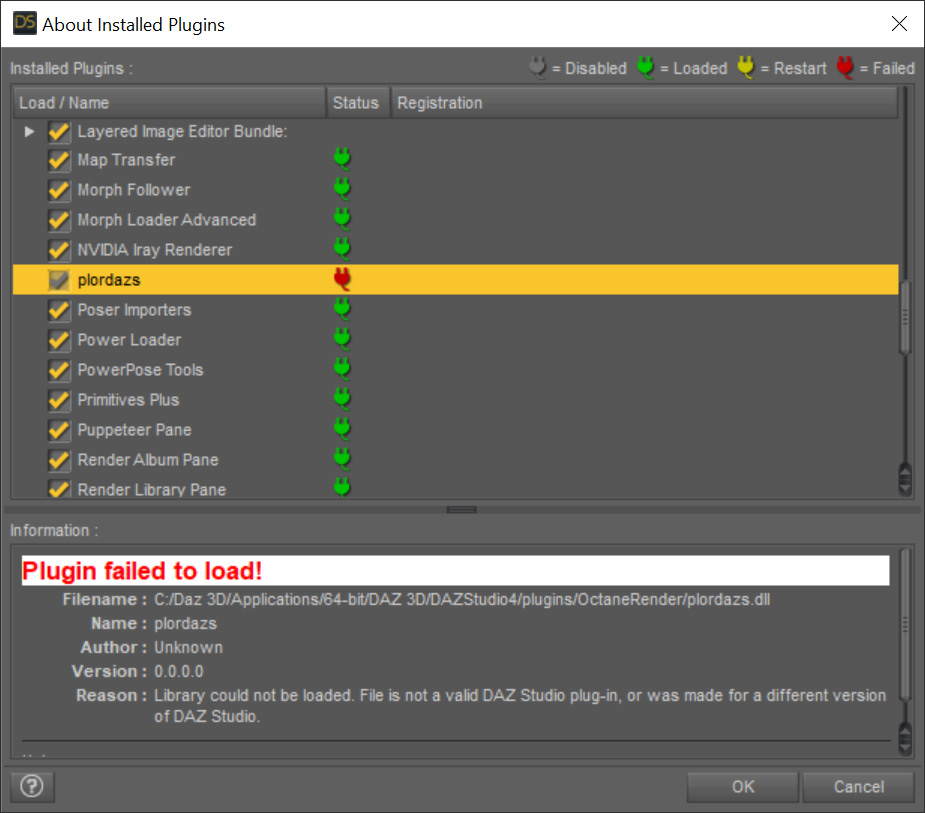This screenshot has width=925, height=813.
Task: Disable the Power Loader plugin checkbox
Action: click(59, 340)
